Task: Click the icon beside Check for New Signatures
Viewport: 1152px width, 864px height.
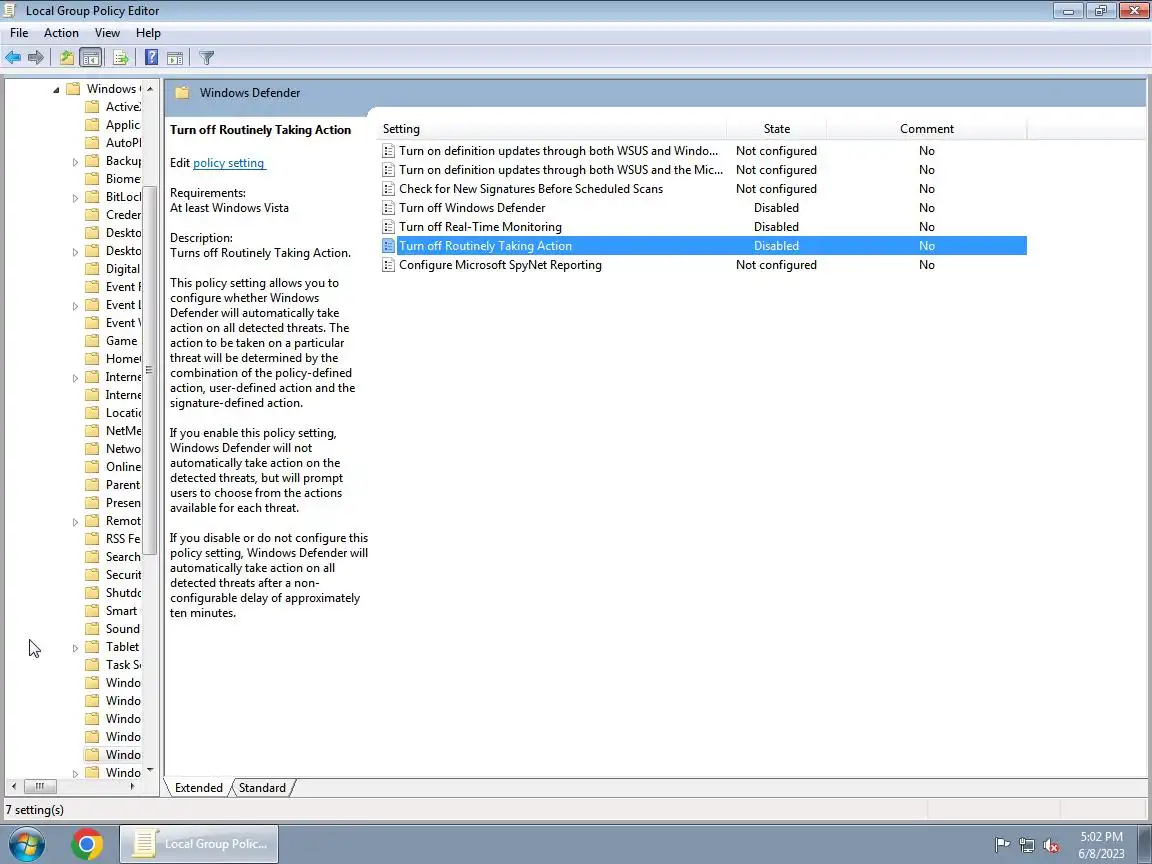Action: pyautogui.click(x=389, y=189)
